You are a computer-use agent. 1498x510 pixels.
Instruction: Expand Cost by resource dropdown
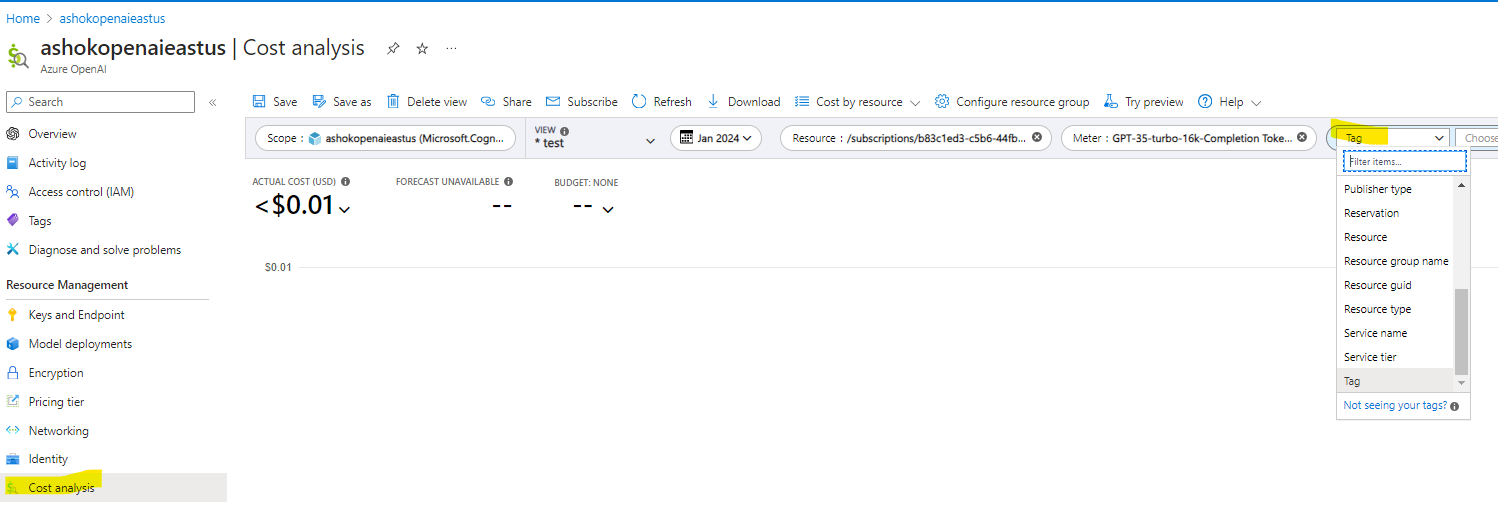[x=857, y=102]
